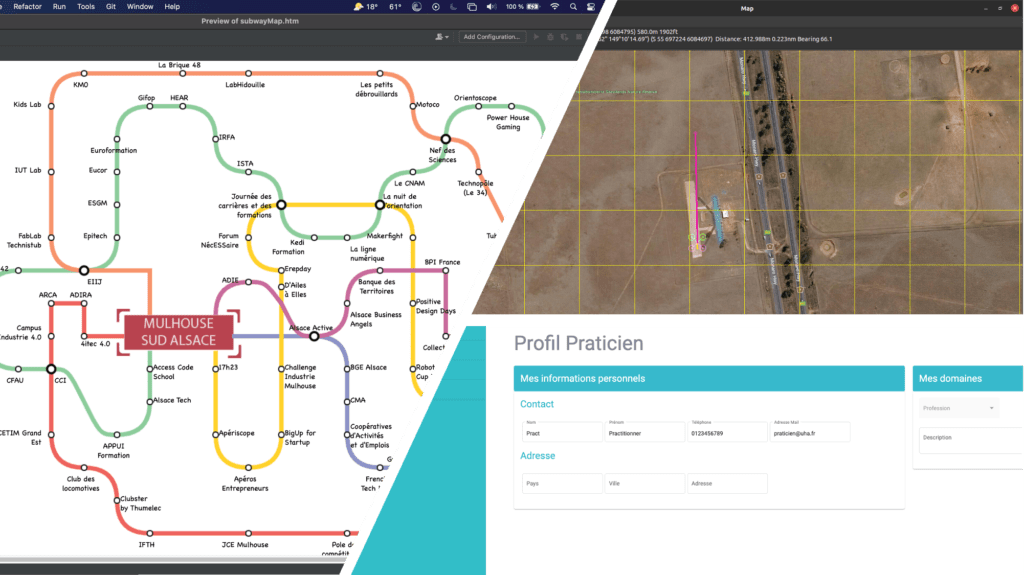Click the JCE Mulhouse station label
This screenshot has height=575, width=1024.
pyautogui.click(x=245, y=544)
